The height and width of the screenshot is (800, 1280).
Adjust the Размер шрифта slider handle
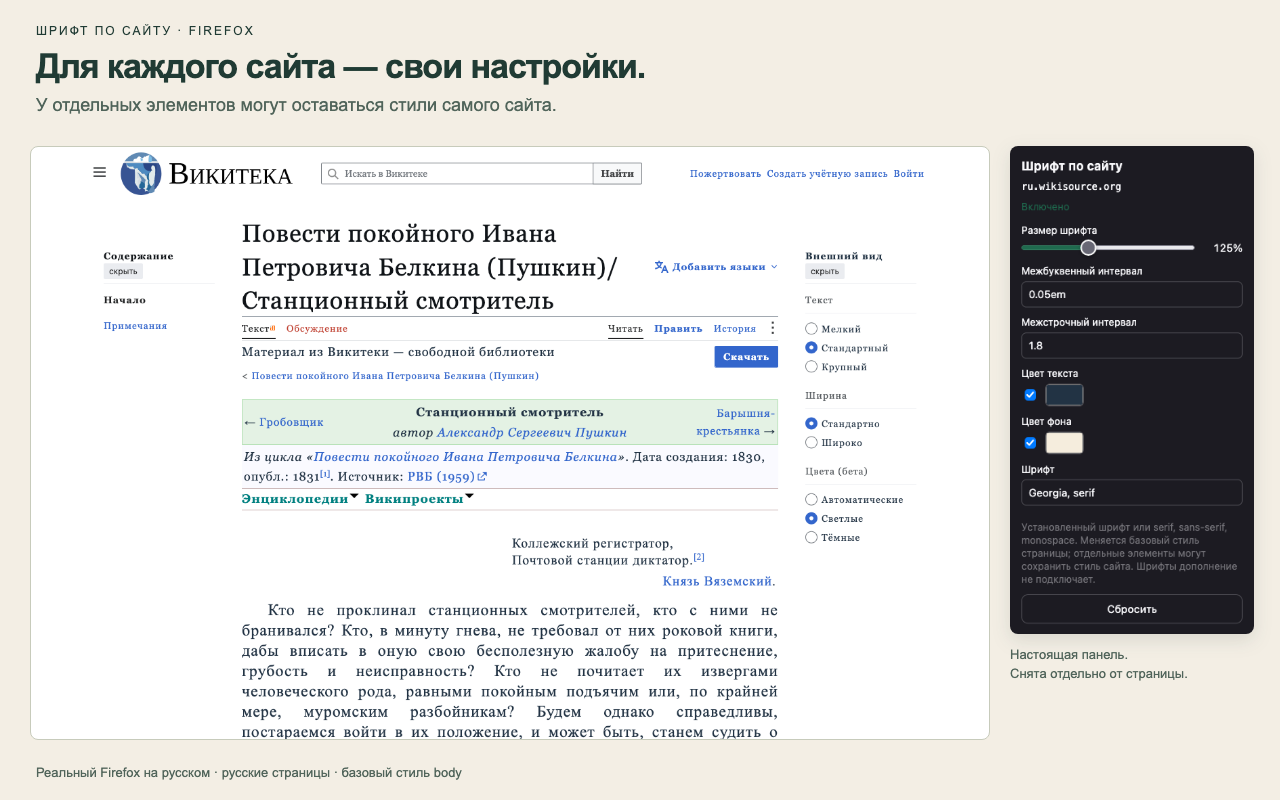[x=1088, y=247]
